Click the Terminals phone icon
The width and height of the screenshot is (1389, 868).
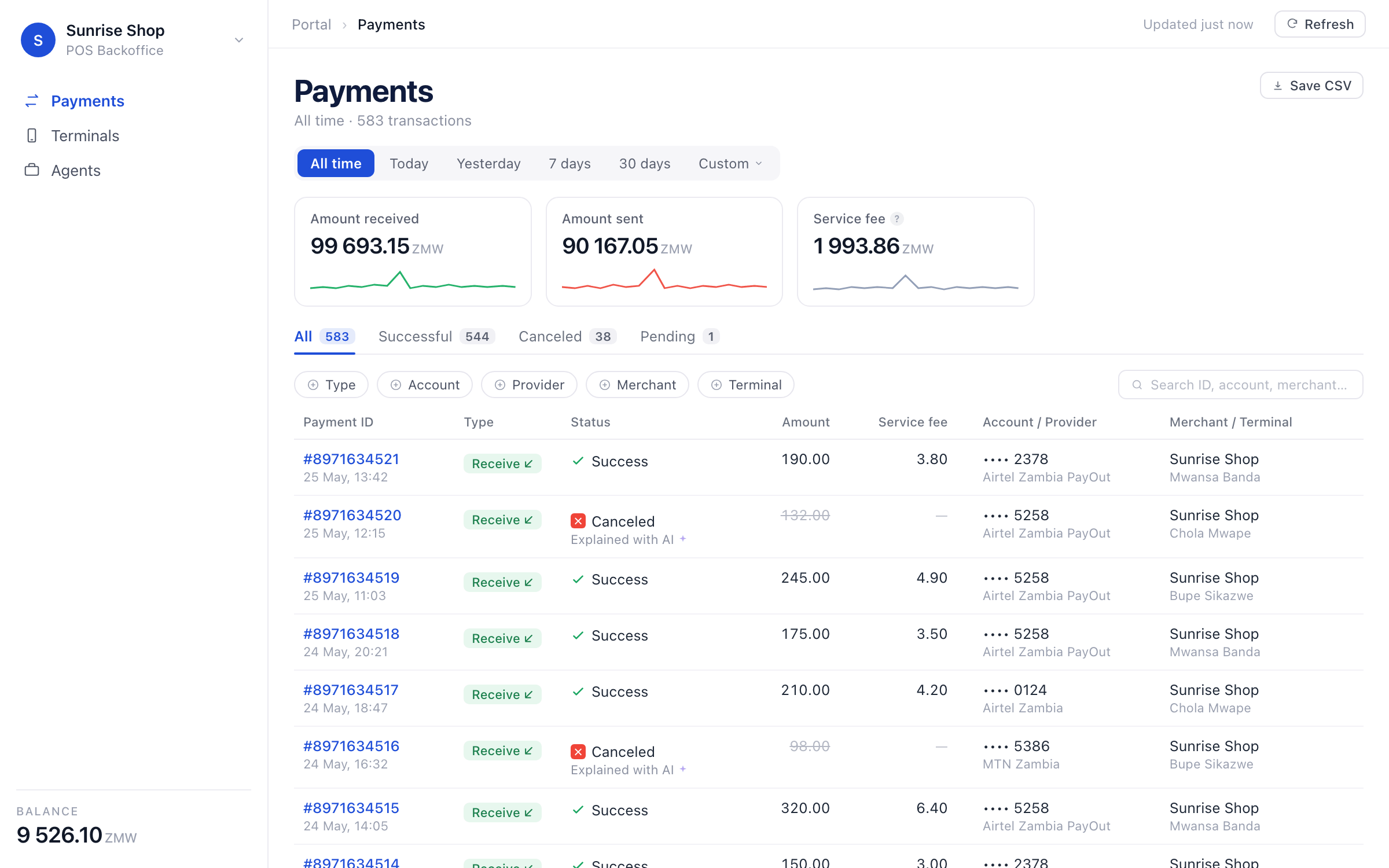pos(32,135)
